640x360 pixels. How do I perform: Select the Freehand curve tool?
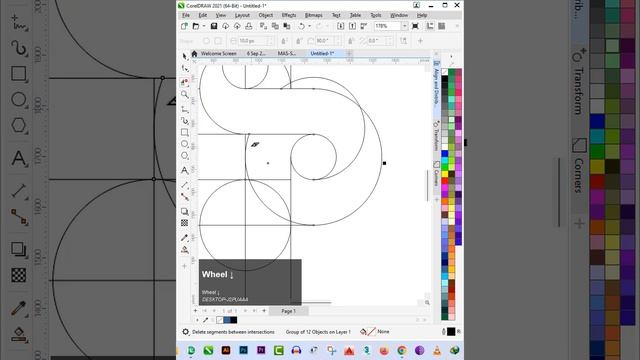(185, 109)
